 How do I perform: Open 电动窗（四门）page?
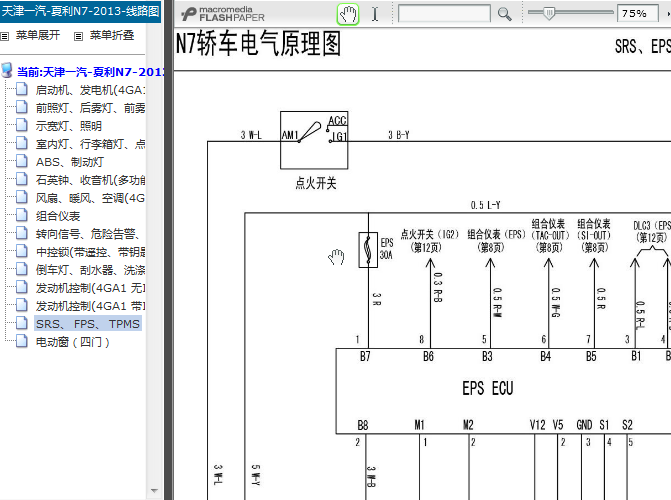(x=72, y=342)
